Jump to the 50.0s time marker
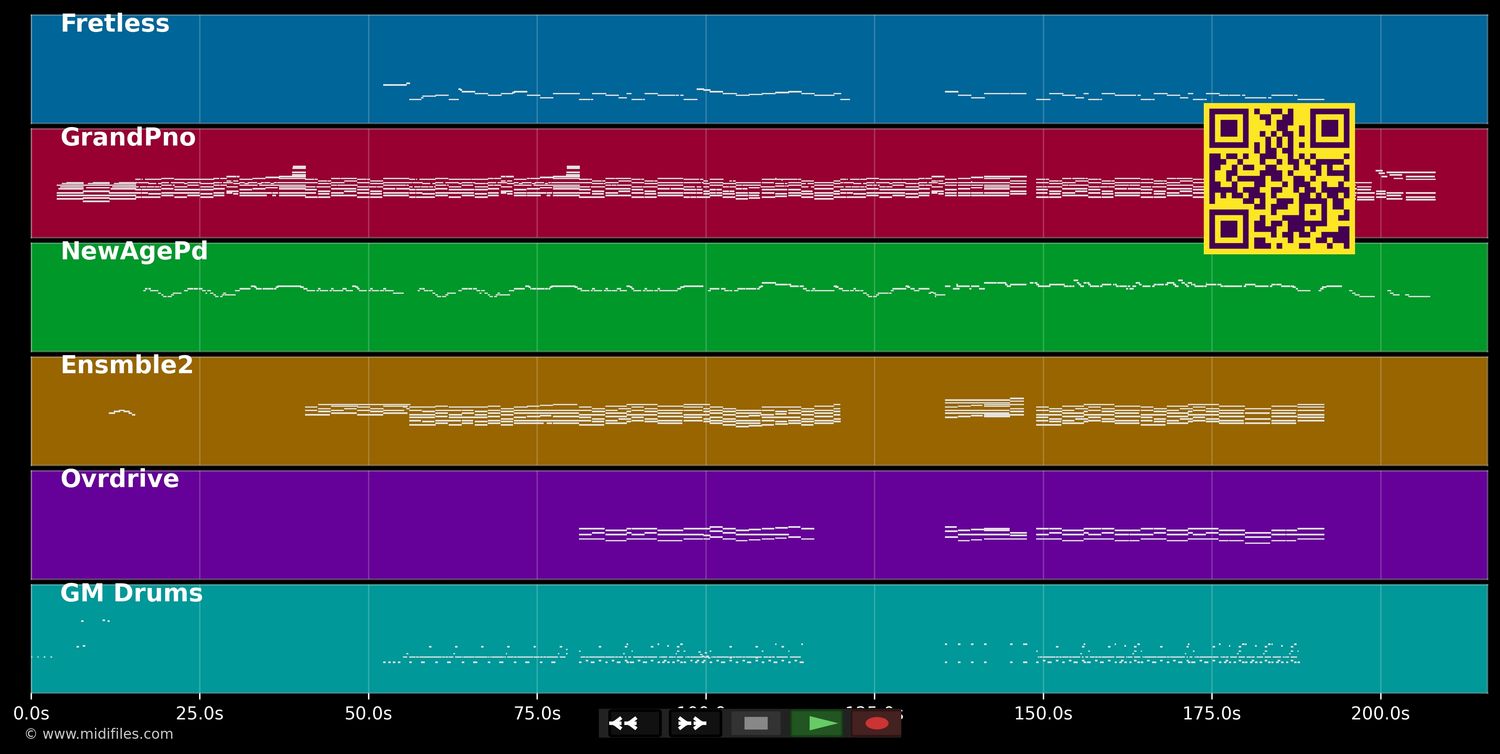The width and height of the screenshot is (1500, 754). [368, 714]
